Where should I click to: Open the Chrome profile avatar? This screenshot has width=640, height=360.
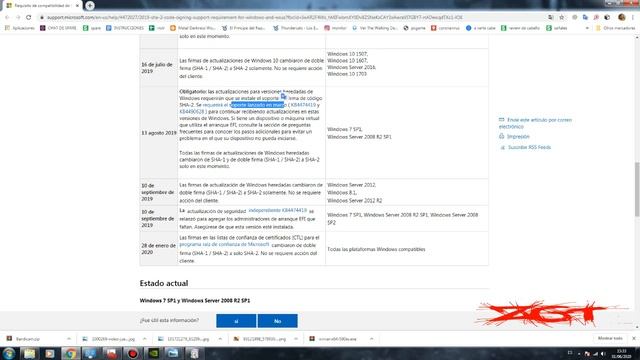pyautogui.click(x=622, y=18)
